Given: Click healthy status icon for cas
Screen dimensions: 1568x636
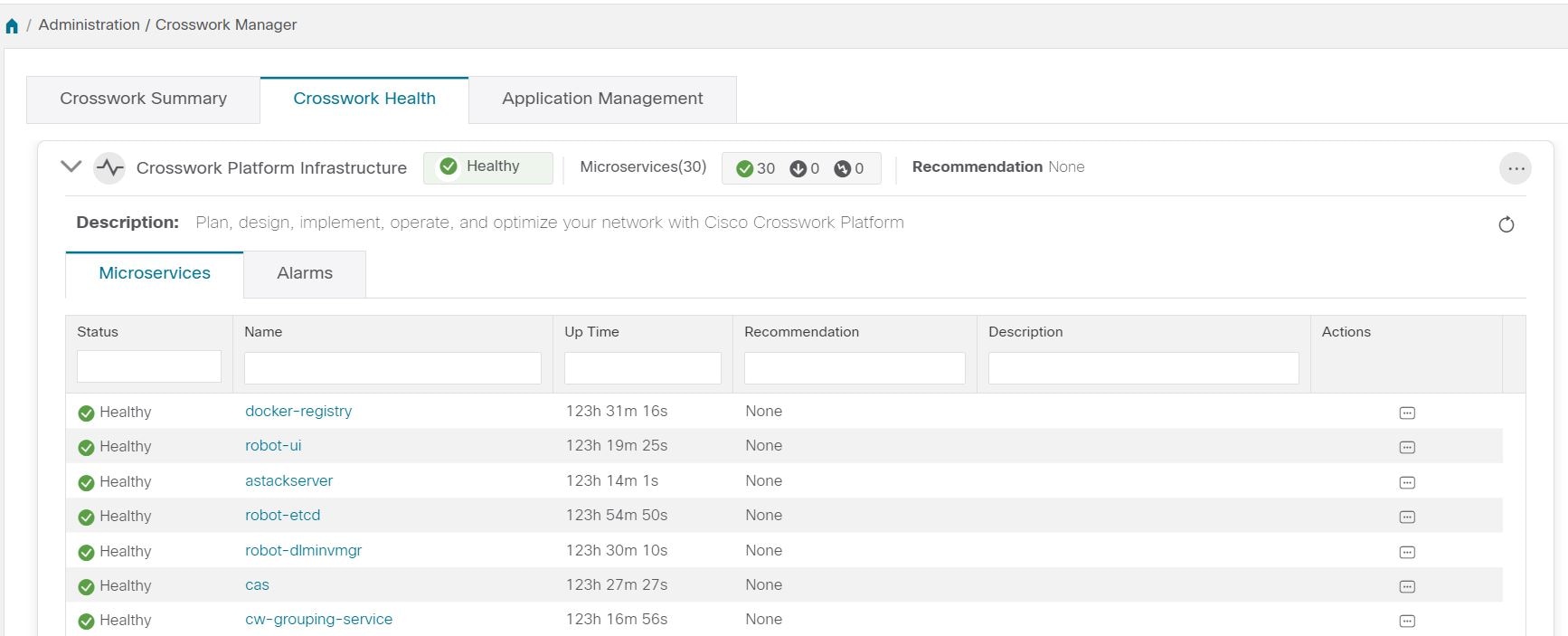Looking at the screenshot, I should [x=86, y=587].
